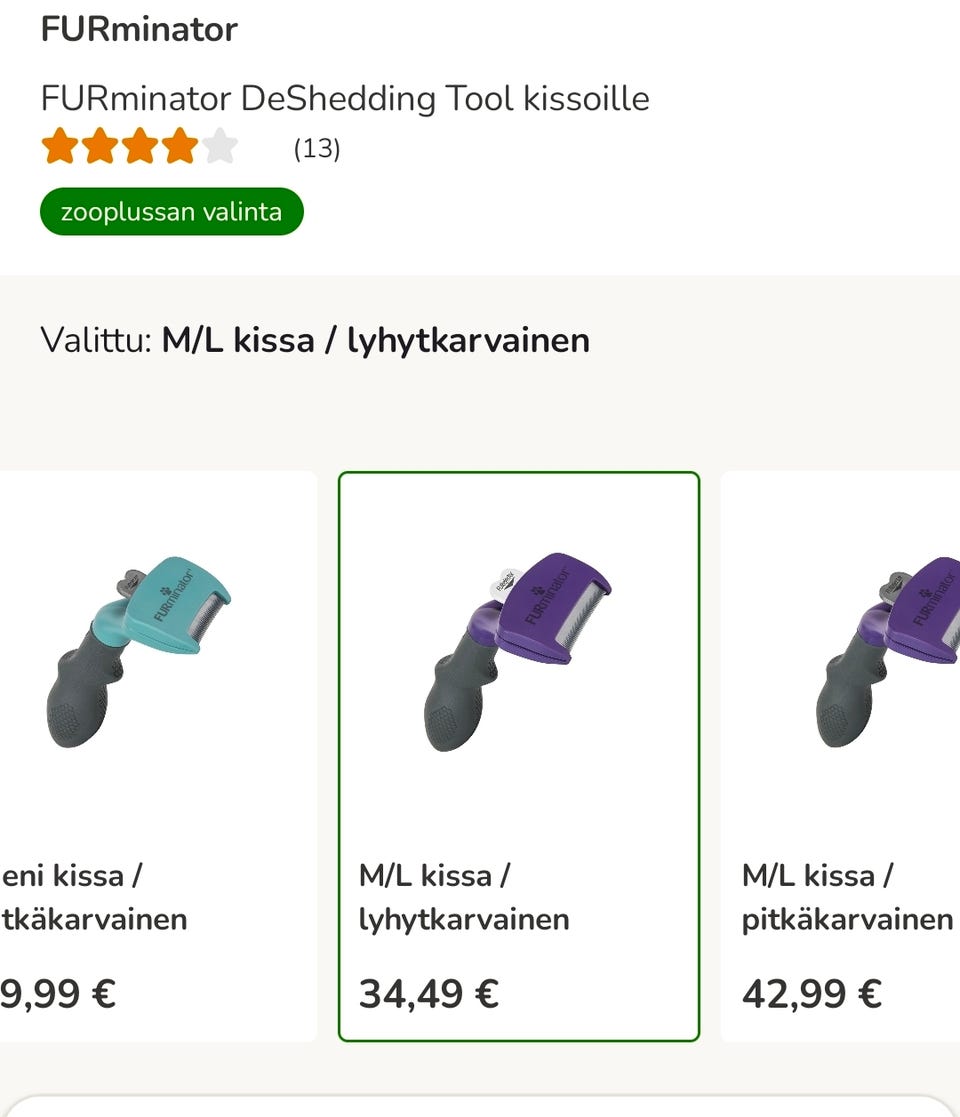Click the zooplussan valinta green badge
The height and width of the screenshot is (1117, 960).
pos(172,212)
